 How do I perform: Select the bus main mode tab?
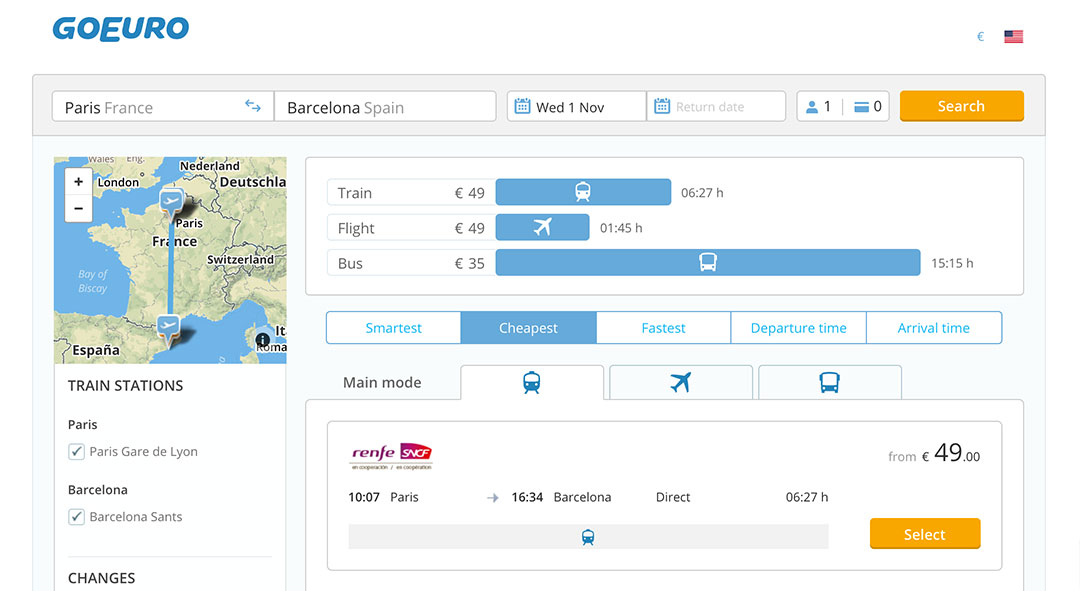pos(829,382)
